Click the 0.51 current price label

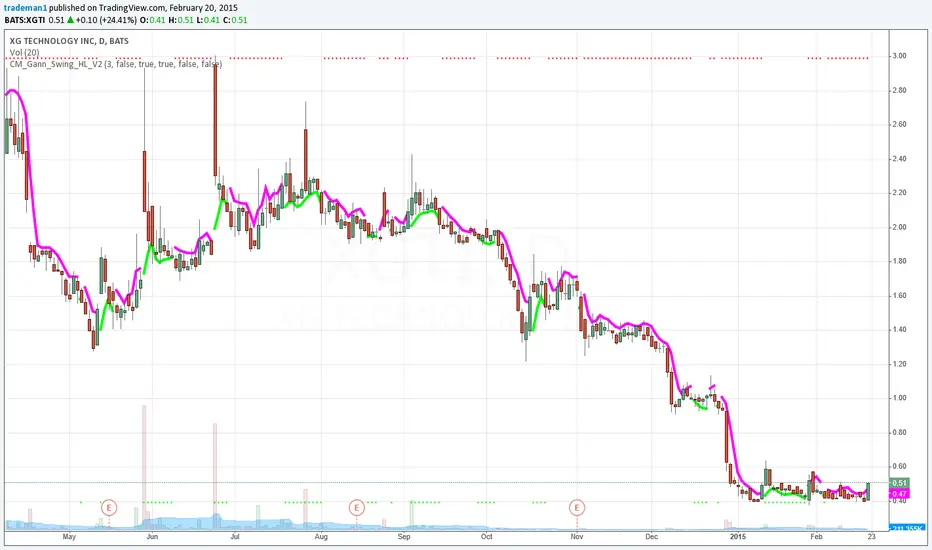tap(900, 483)
